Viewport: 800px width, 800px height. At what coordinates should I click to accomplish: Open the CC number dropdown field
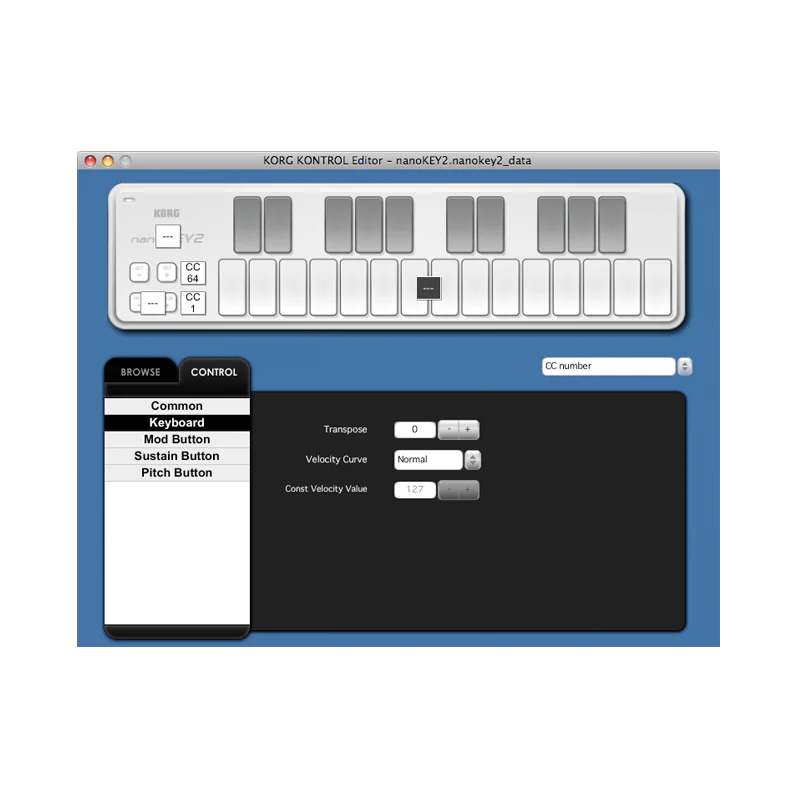608,366
